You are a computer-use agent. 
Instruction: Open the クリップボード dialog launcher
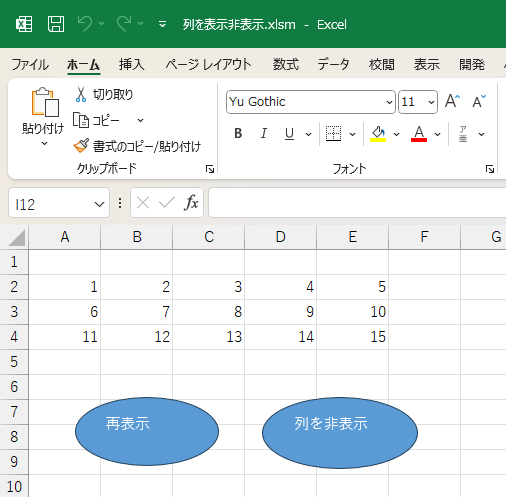(210, 169)
